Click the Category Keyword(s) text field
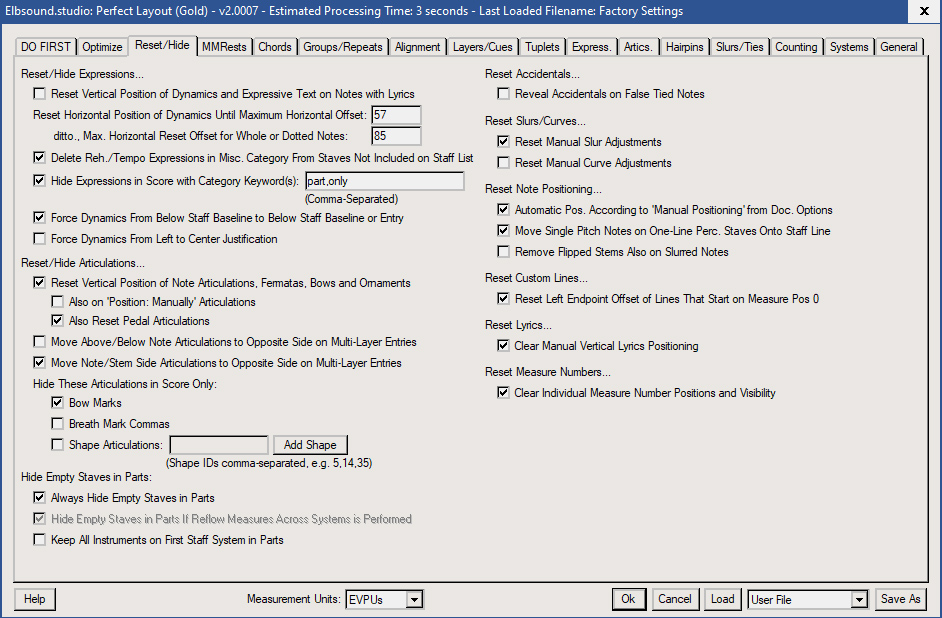Viewport: 942px width, 618px height. [384, 181]
